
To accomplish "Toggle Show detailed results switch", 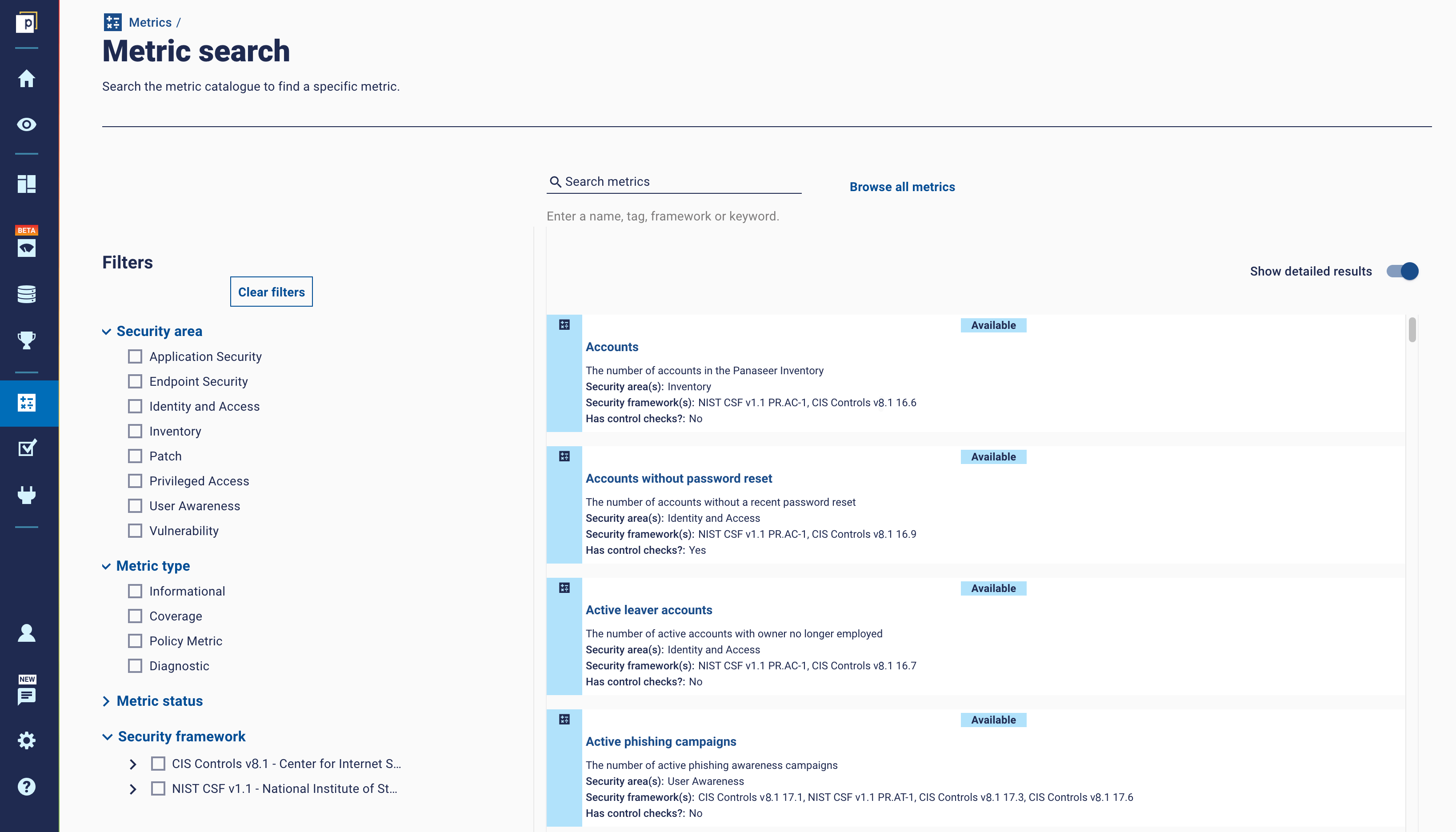I will point(1402,271).
